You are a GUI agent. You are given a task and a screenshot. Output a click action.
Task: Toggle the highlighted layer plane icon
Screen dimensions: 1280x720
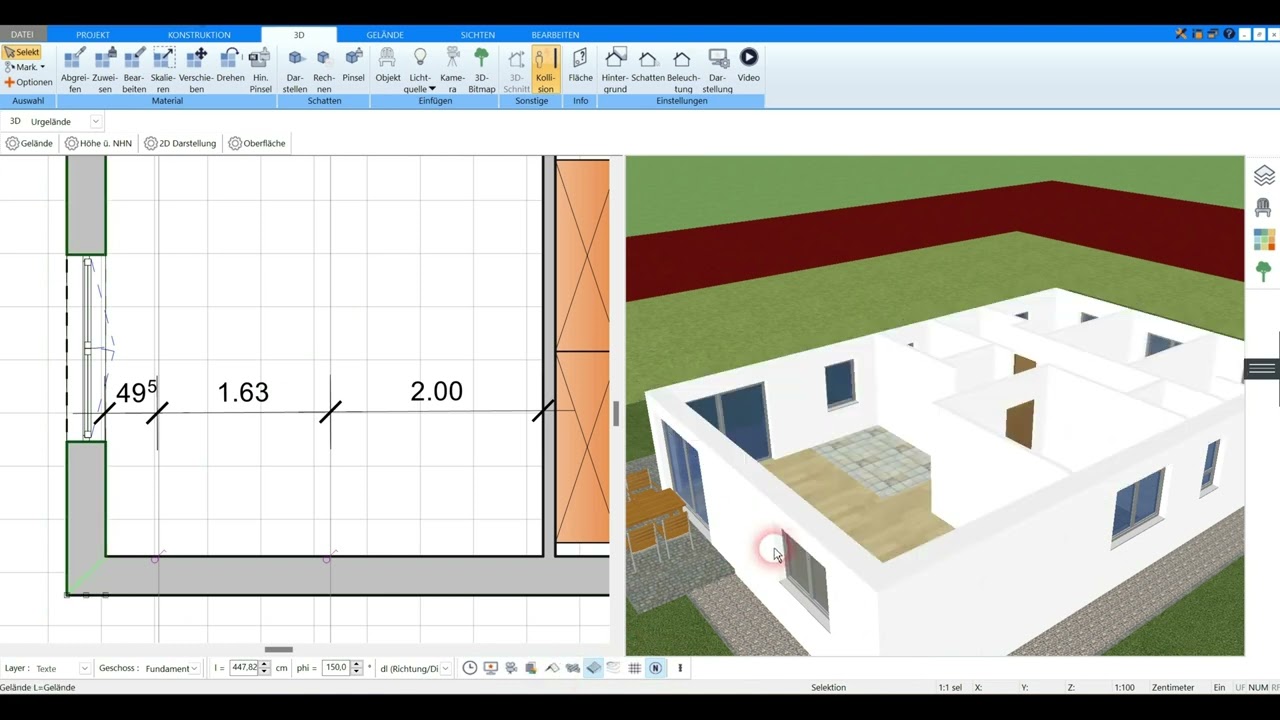[x=593, y=668]
